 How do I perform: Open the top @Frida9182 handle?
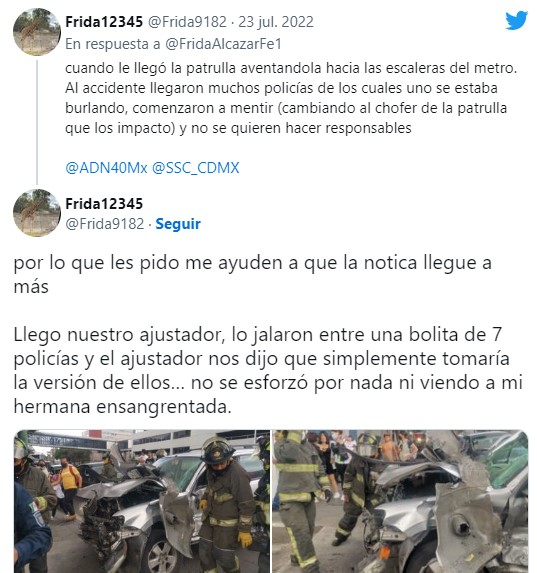(187, 22)
